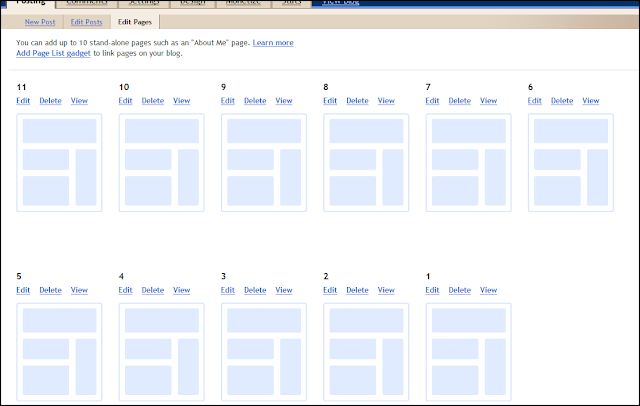
Task: Edit page 3
Action: 228,290
